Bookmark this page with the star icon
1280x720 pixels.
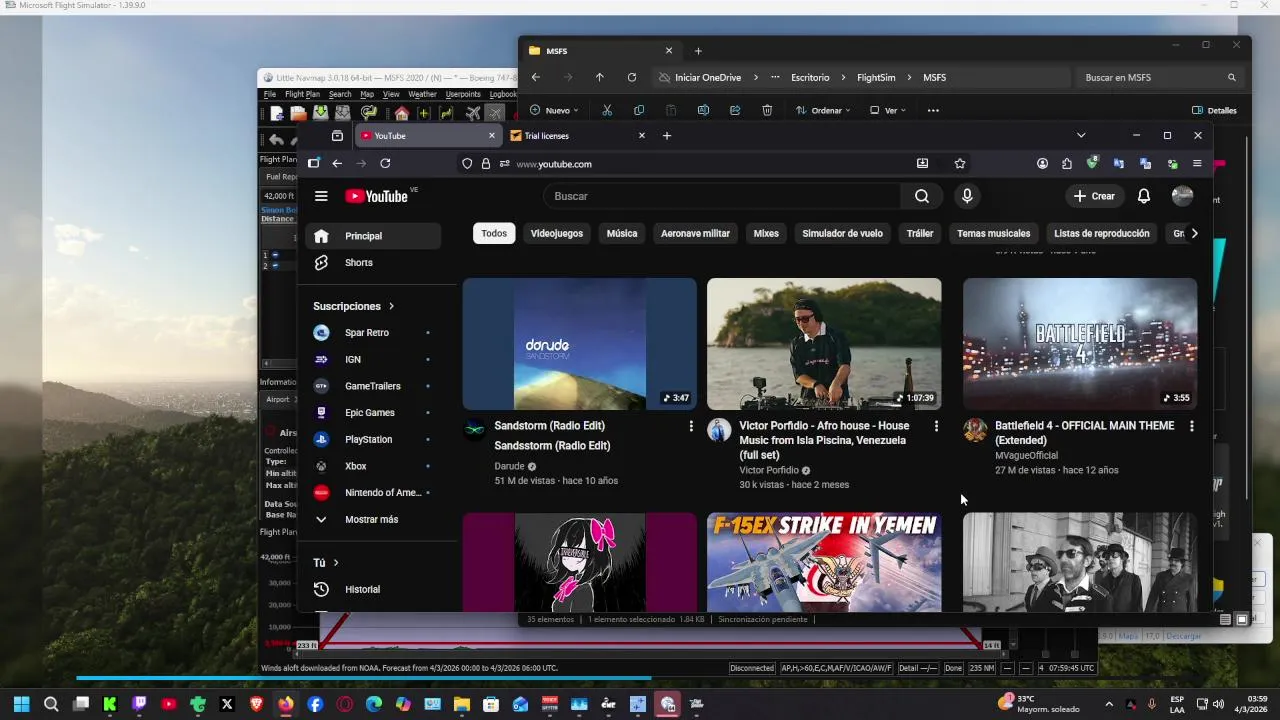[960, 163]
